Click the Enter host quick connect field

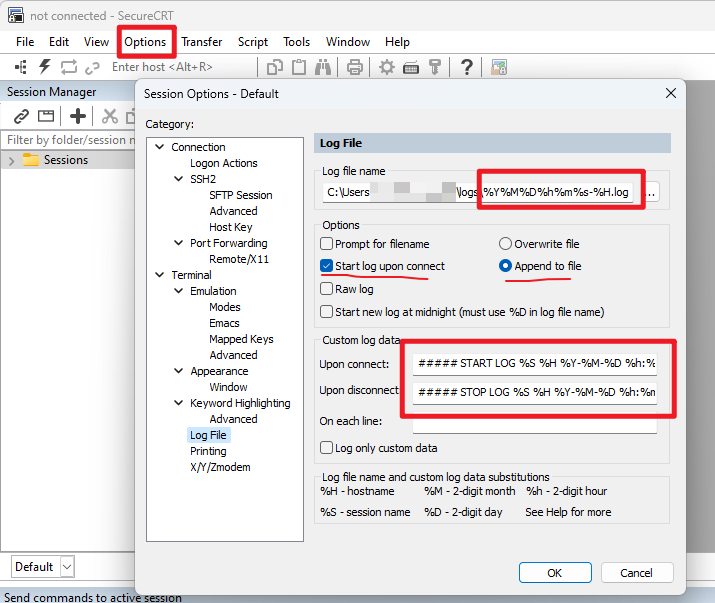coord(181,67)
